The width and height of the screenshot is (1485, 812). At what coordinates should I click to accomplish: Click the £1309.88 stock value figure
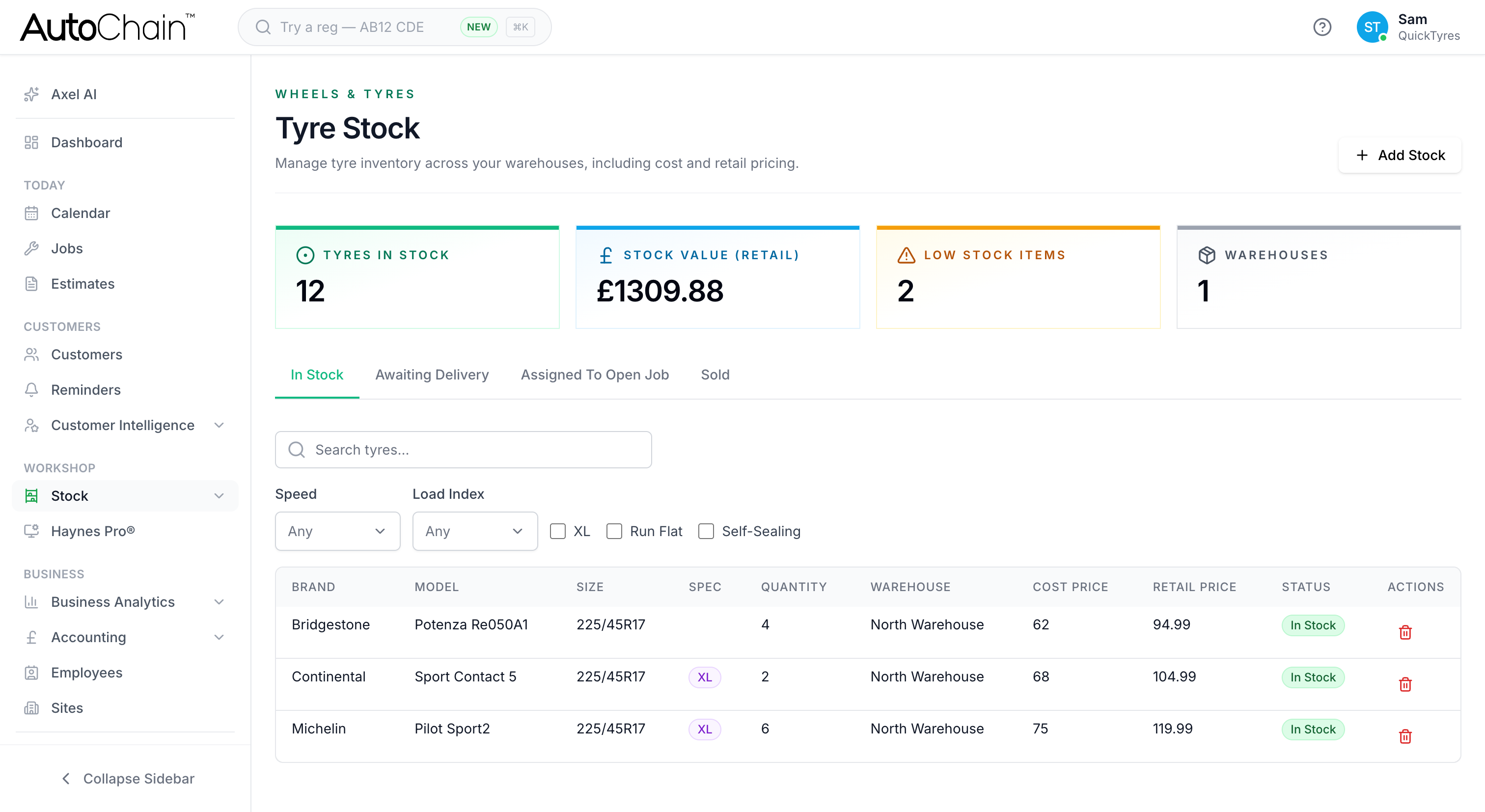660,291
